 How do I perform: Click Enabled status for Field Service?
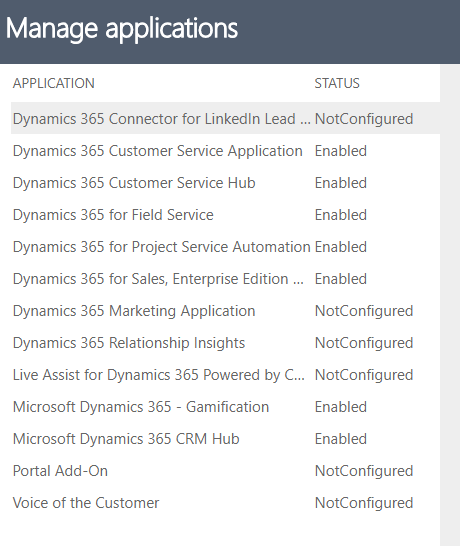[x=341, y=215]
